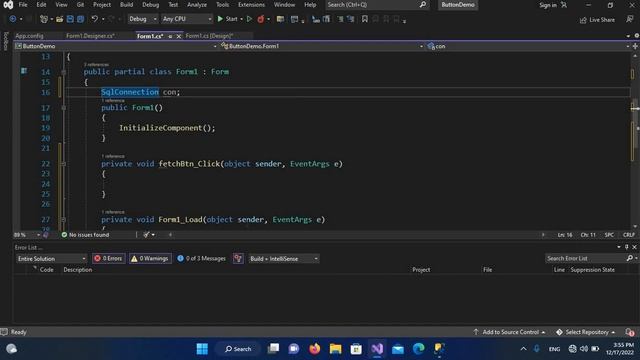This screenshot has height=360, width=640.
Task: Click the editor vertical scrollbar
Action: pyautogui.click(x=635, y=140)
